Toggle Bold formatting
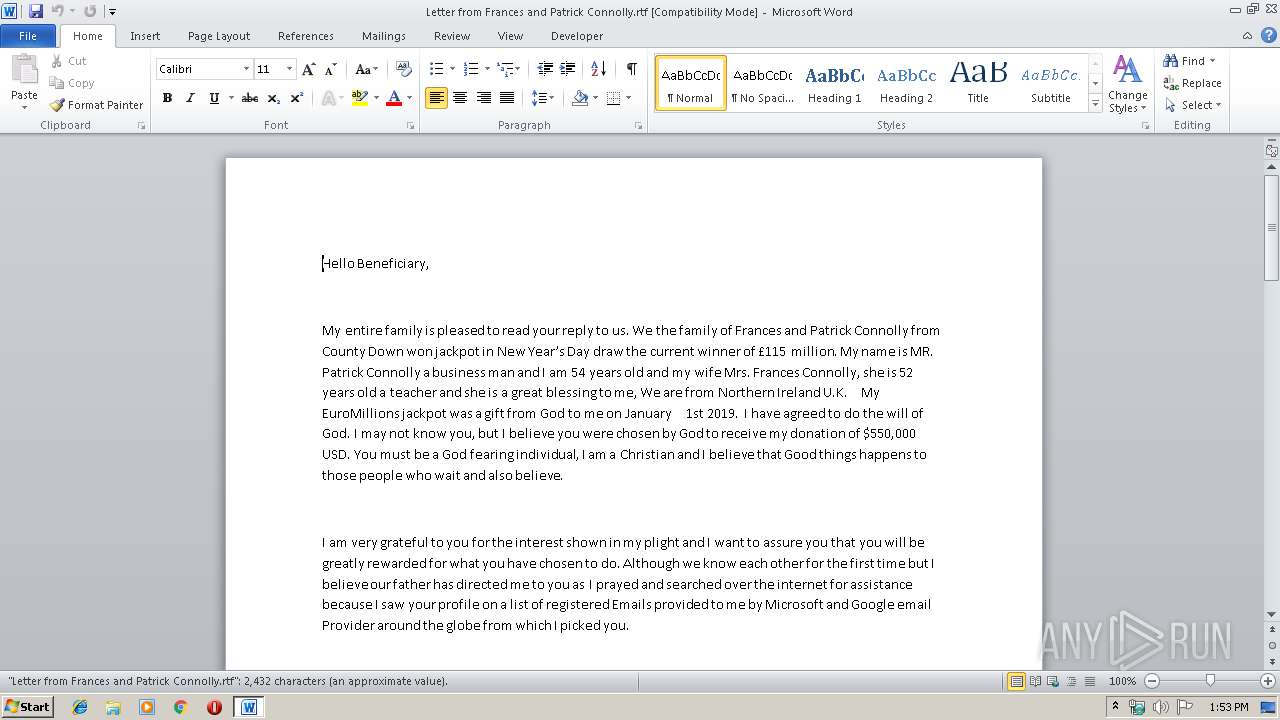The image size is (1280, 720). (x=167, y=98)
